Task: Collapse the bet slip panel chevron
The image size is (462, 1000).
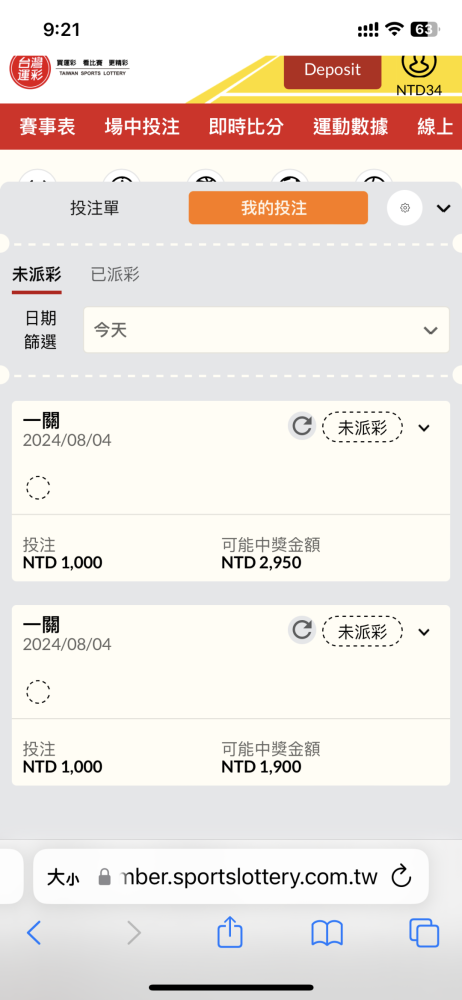Action: click(443, 208)
